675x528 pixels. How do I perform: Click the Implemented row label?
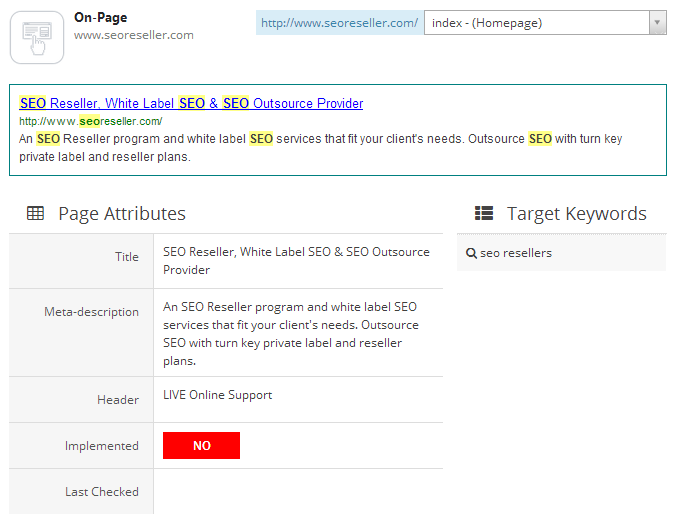click(x=102, y=446)
